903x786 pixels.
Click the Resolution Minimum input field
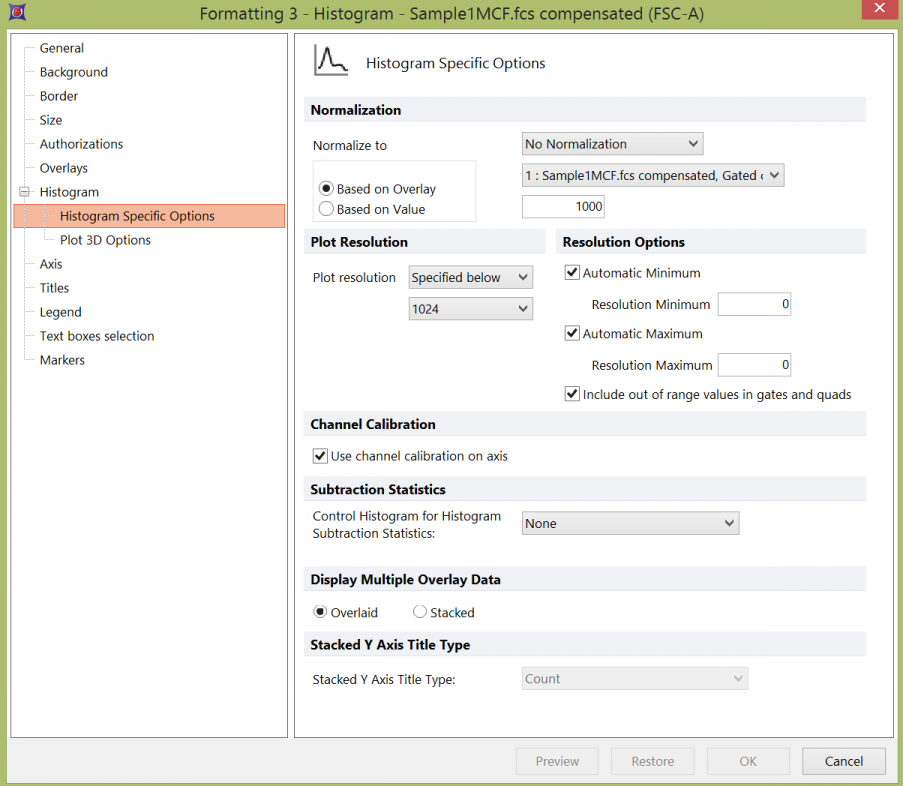(x=754, y=304)
